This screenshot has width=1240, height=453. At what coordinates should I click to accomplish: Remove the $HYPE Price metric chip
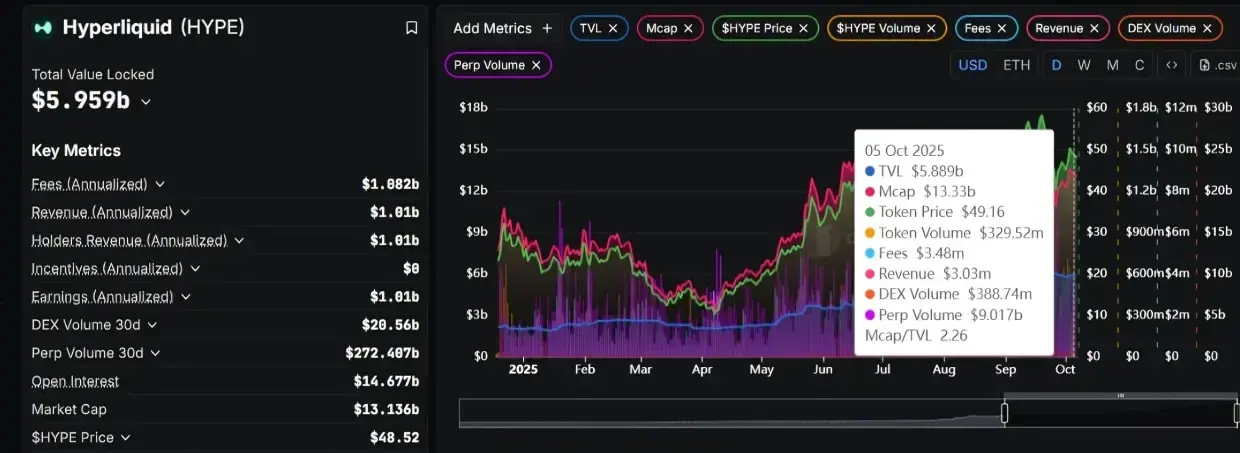coord(803,28)
